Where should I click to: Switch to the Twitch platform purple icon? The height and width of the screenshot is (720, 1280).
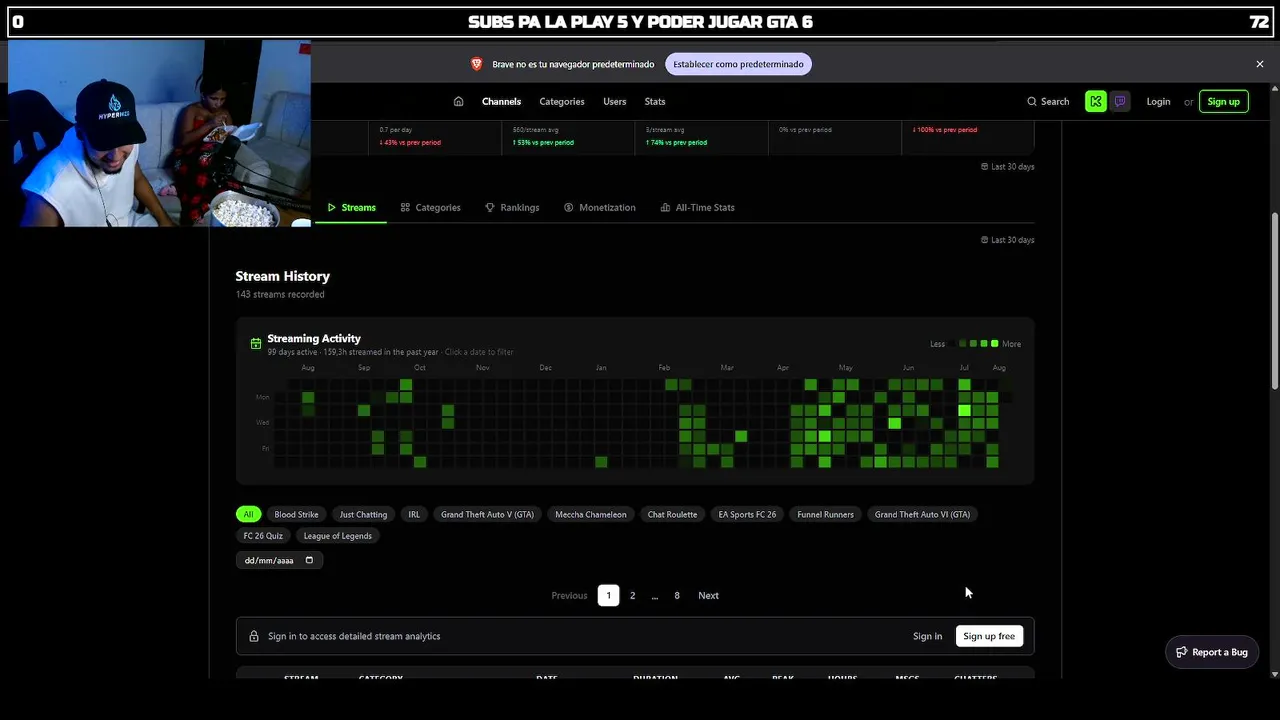[1120, 101]
